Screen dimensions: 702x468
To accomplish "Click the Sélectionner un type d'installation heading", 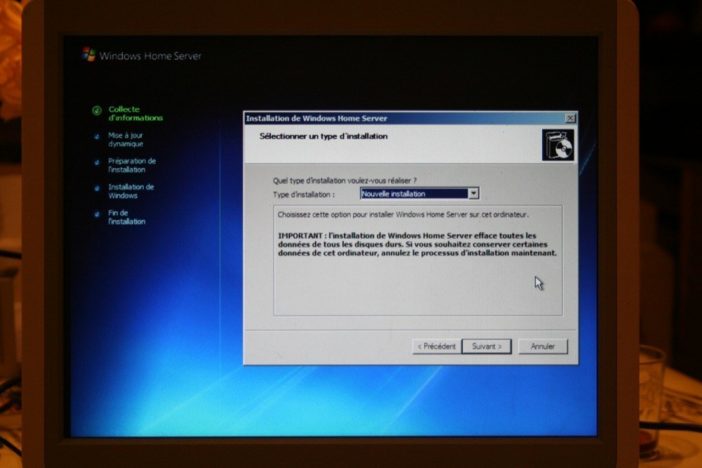I will (323, 136).
